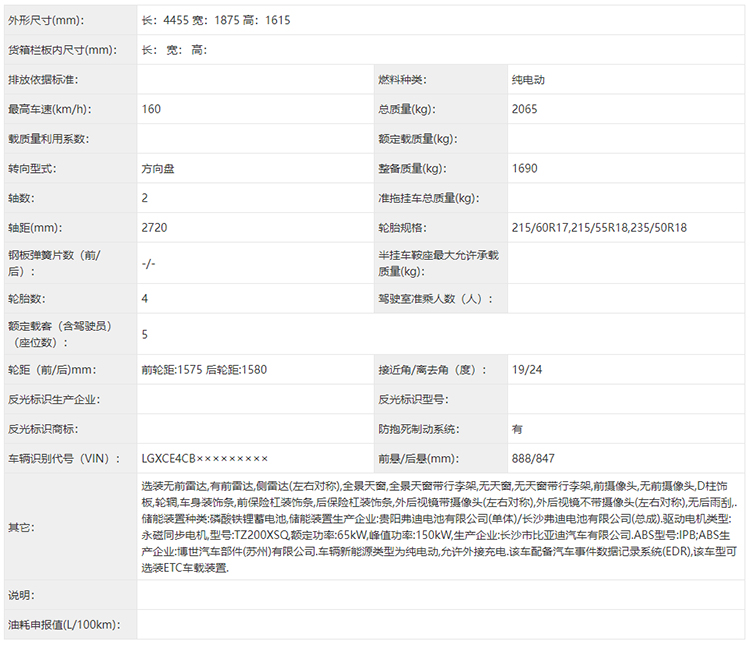
Task: Click the 防抱死制动系统 value 有
Action: (517, 428)
